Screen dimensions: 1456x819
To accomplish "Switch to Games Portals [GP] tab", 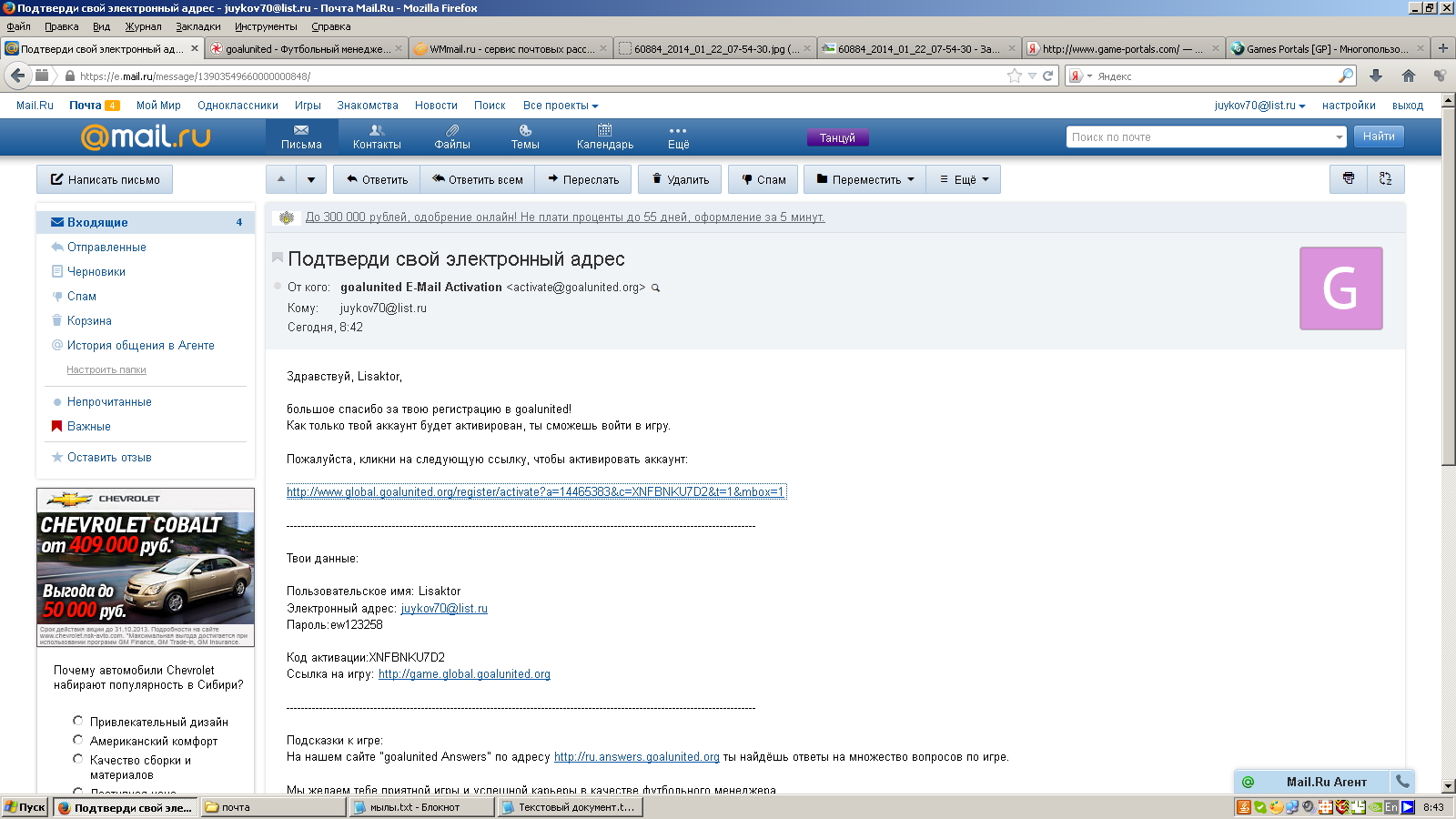I will click(x=1327, y=48).
